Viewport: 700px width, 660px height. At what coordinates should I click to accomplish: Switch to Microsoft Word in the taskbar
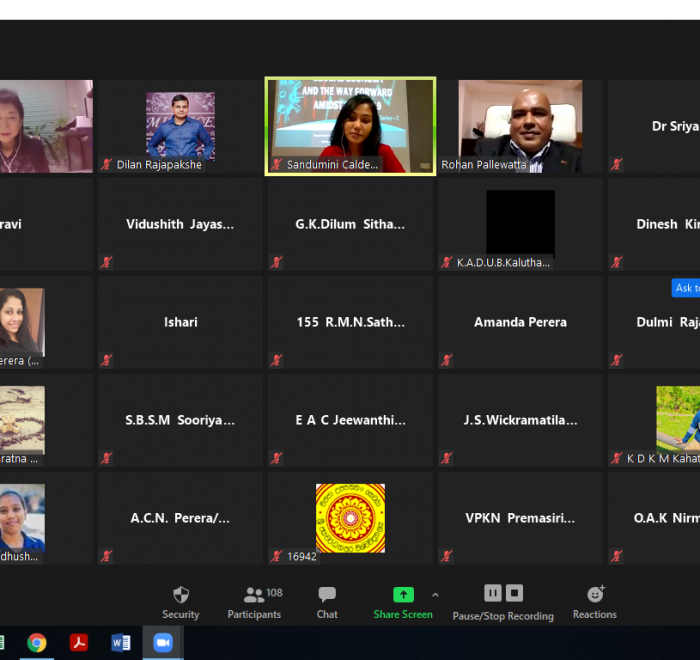(x=121, y=643)
